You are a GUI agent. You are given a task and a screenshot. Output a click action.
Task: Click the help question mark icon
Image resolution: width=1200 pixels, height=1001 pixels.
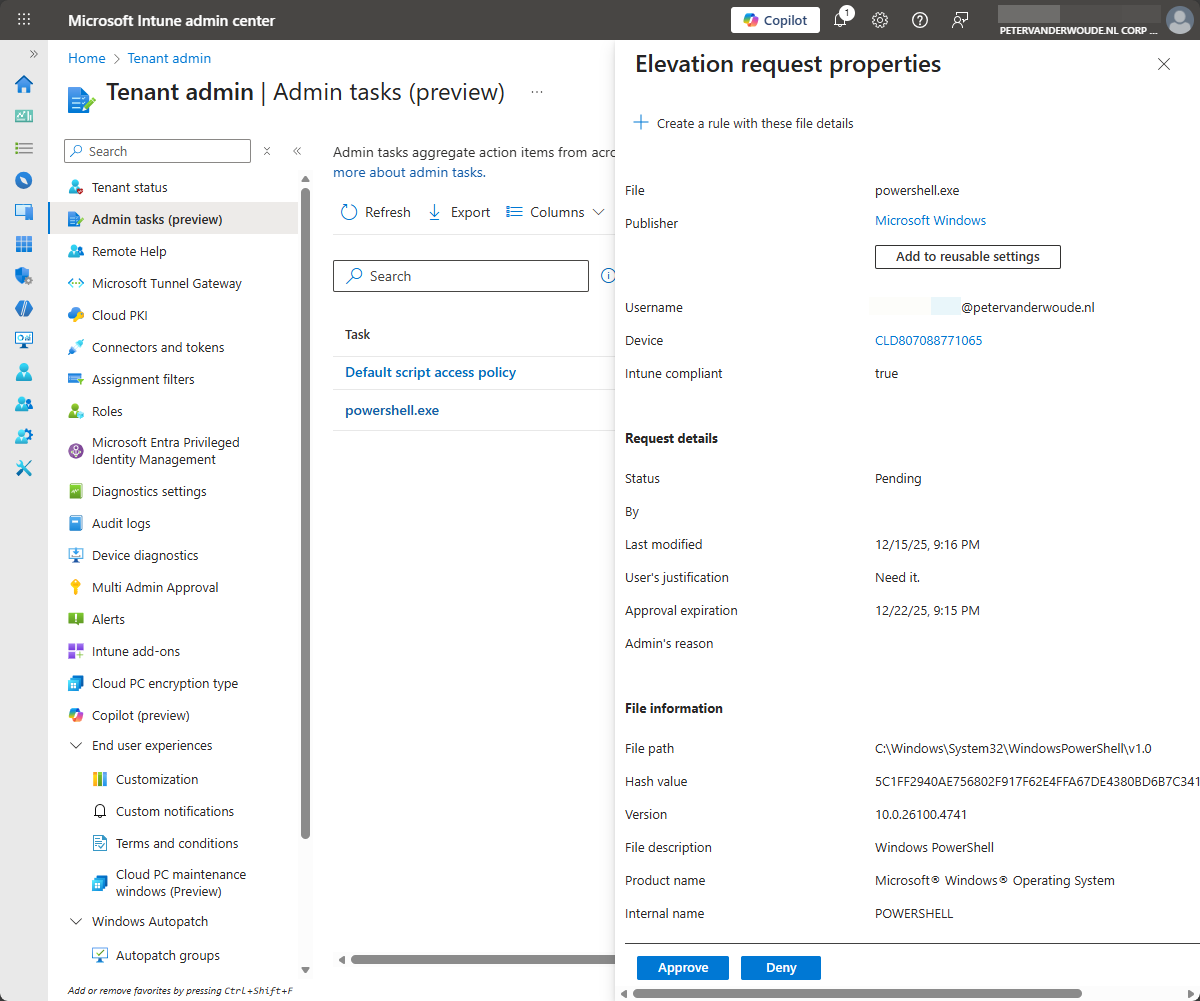click(920, 20)
